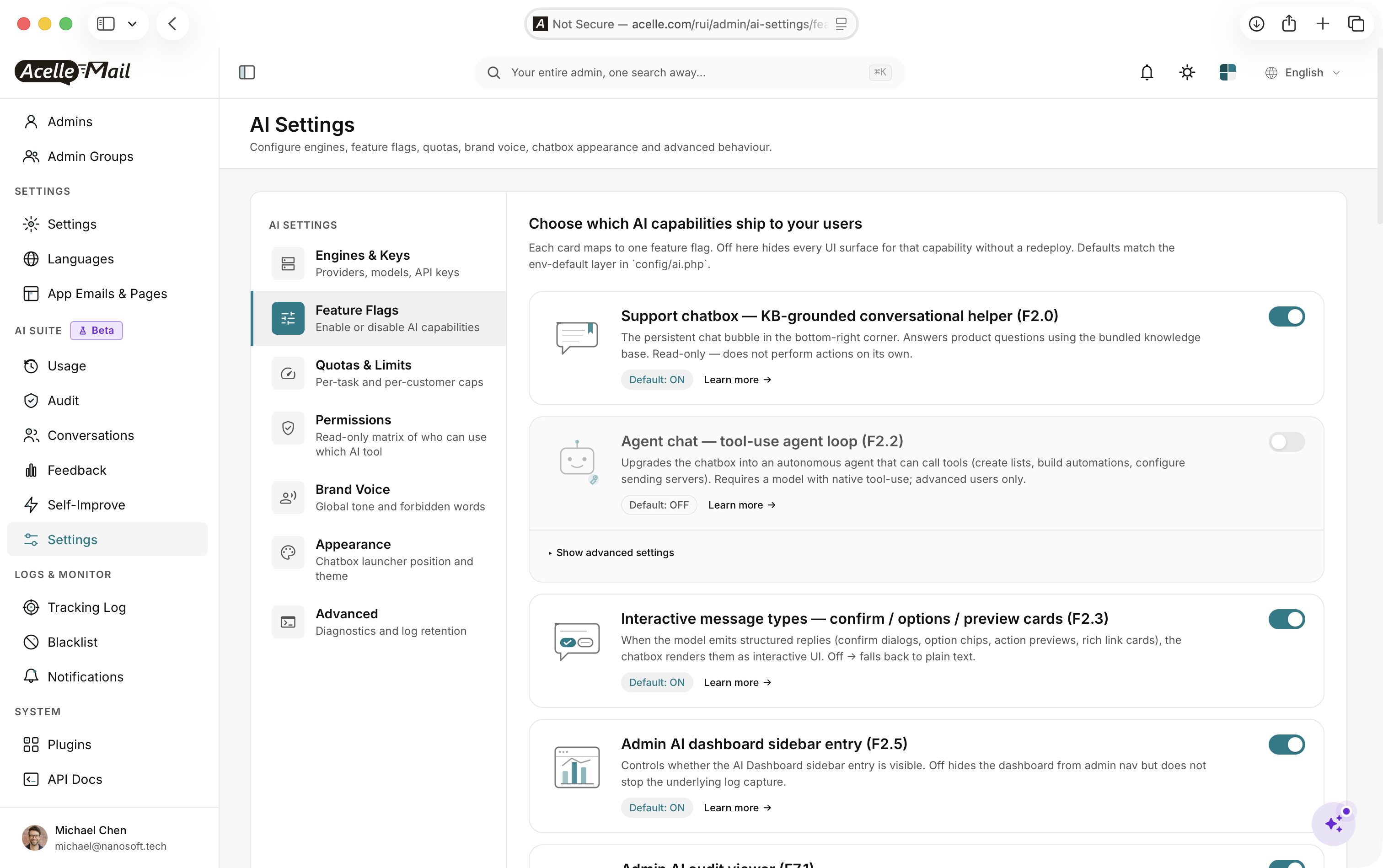Click the Safari downloads icon
1383x868 pixels.
coord(1256,23)
